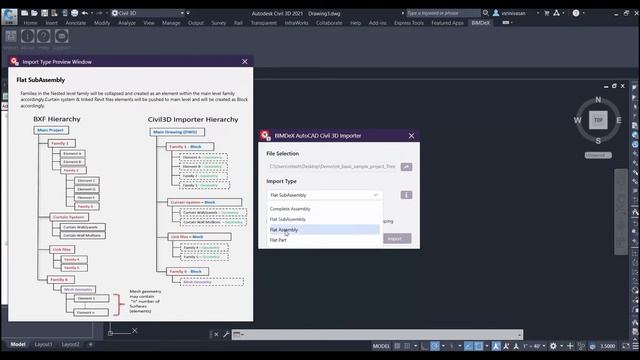Open the coordinate system dropdown below the ViewCube
The height and width of the screenshot is (360, 640).
pos(598,155)
